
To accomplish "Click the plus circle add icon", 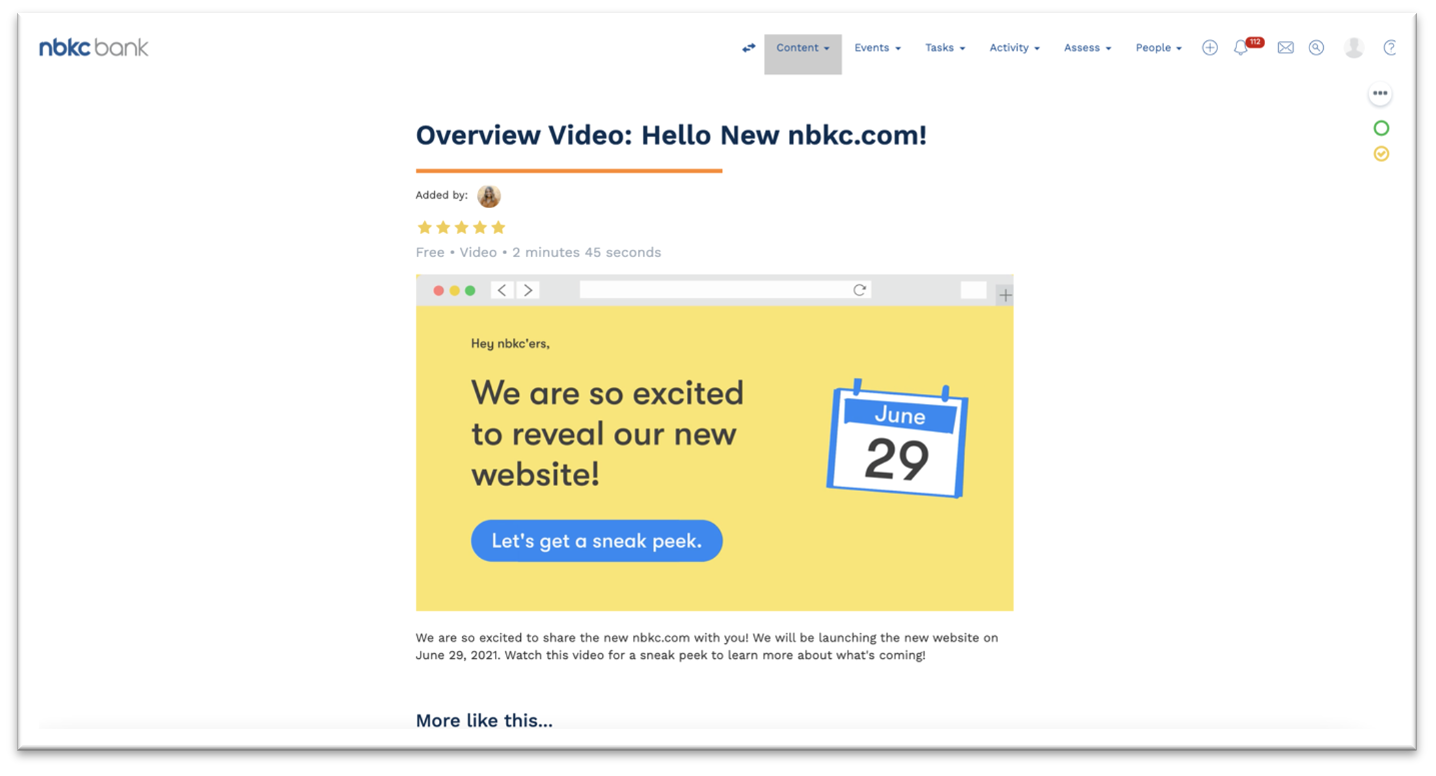I will coord(1210,47).
